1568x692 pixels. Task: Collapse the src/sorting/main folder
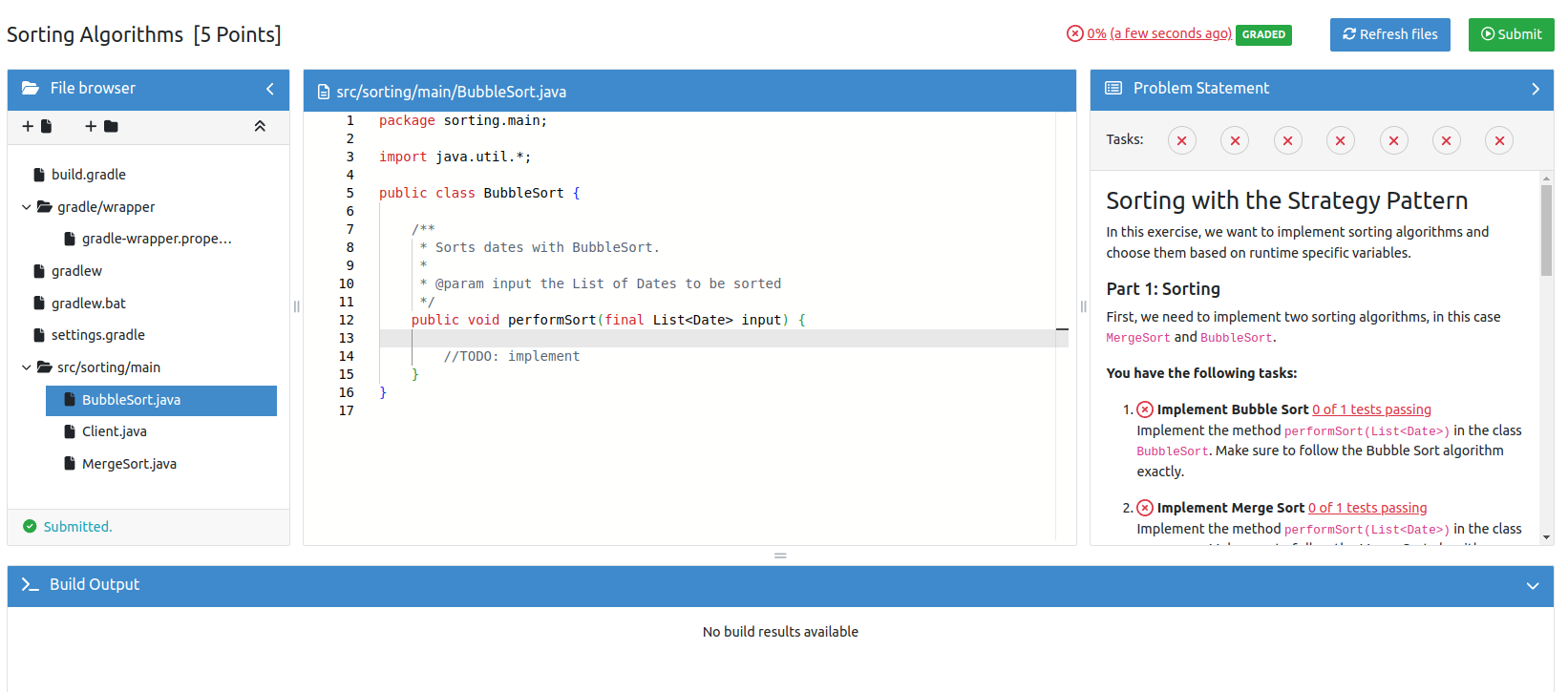coord(27,367)
